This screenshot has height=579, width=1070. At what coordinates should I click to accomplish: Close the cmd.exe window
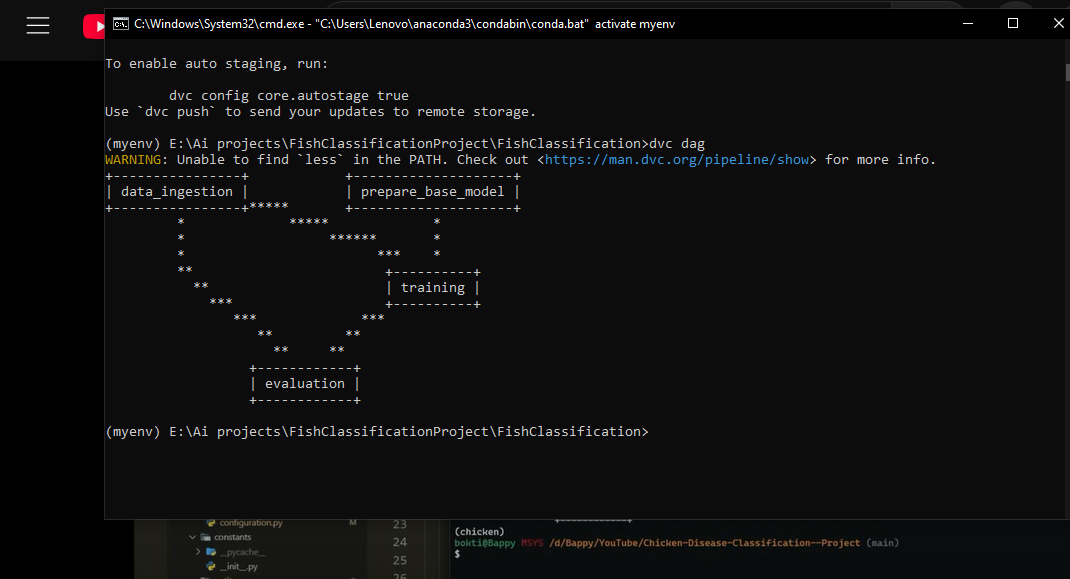click(1058, 23)
